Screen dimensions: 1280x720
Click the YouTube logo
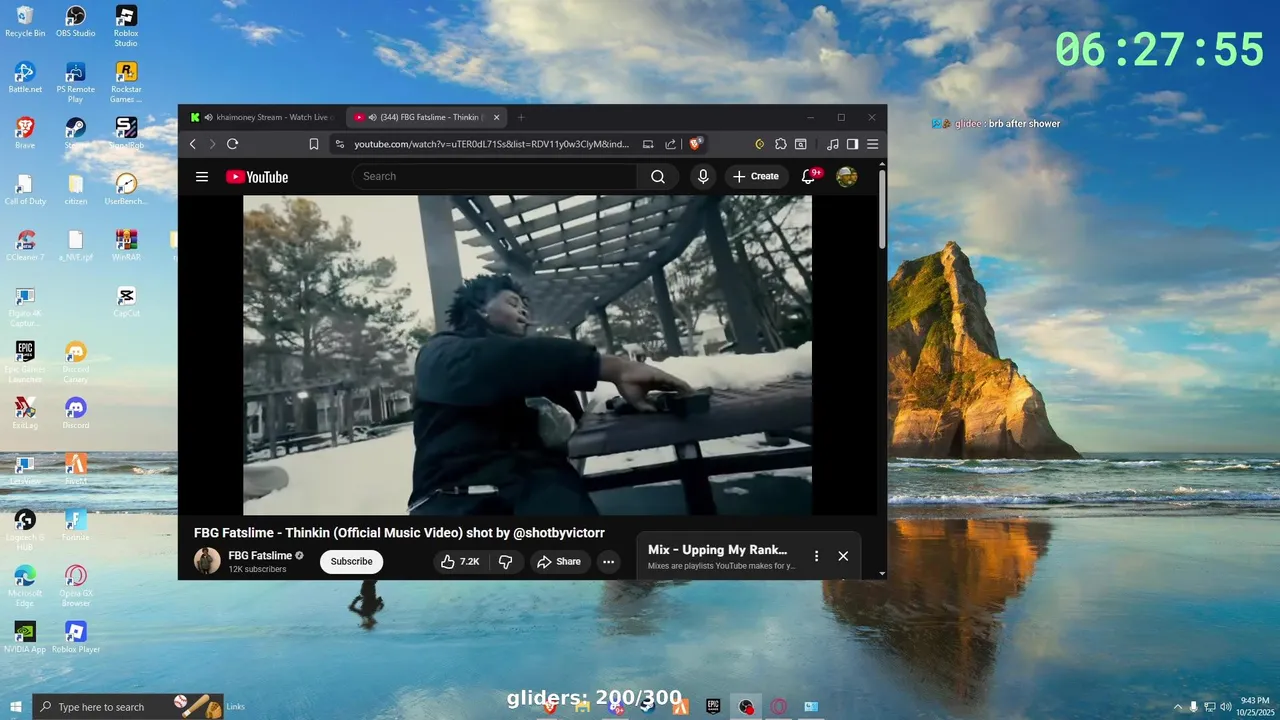257,177
